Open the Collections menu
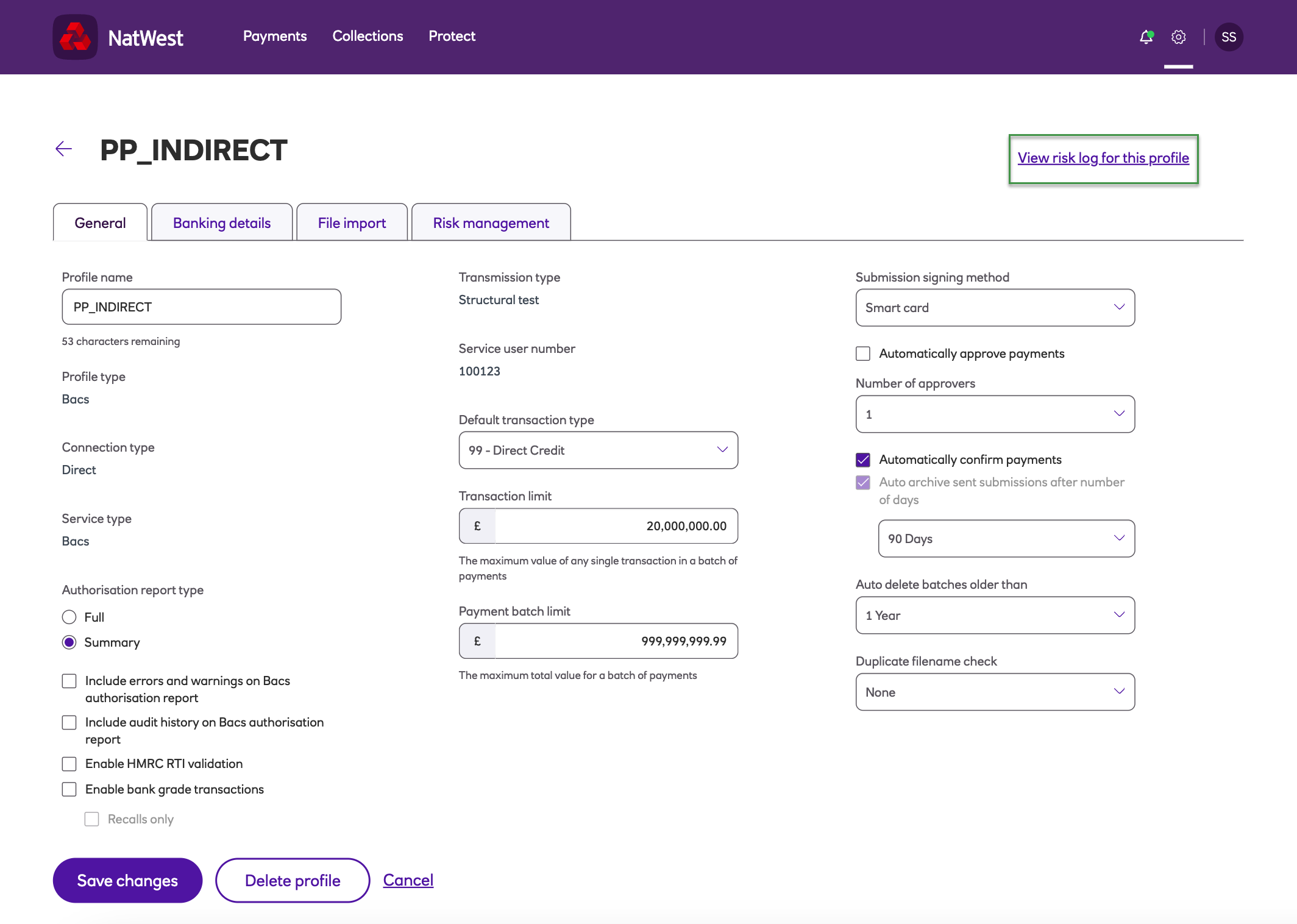Screen dimensions: 1297x924 point(368,37)
